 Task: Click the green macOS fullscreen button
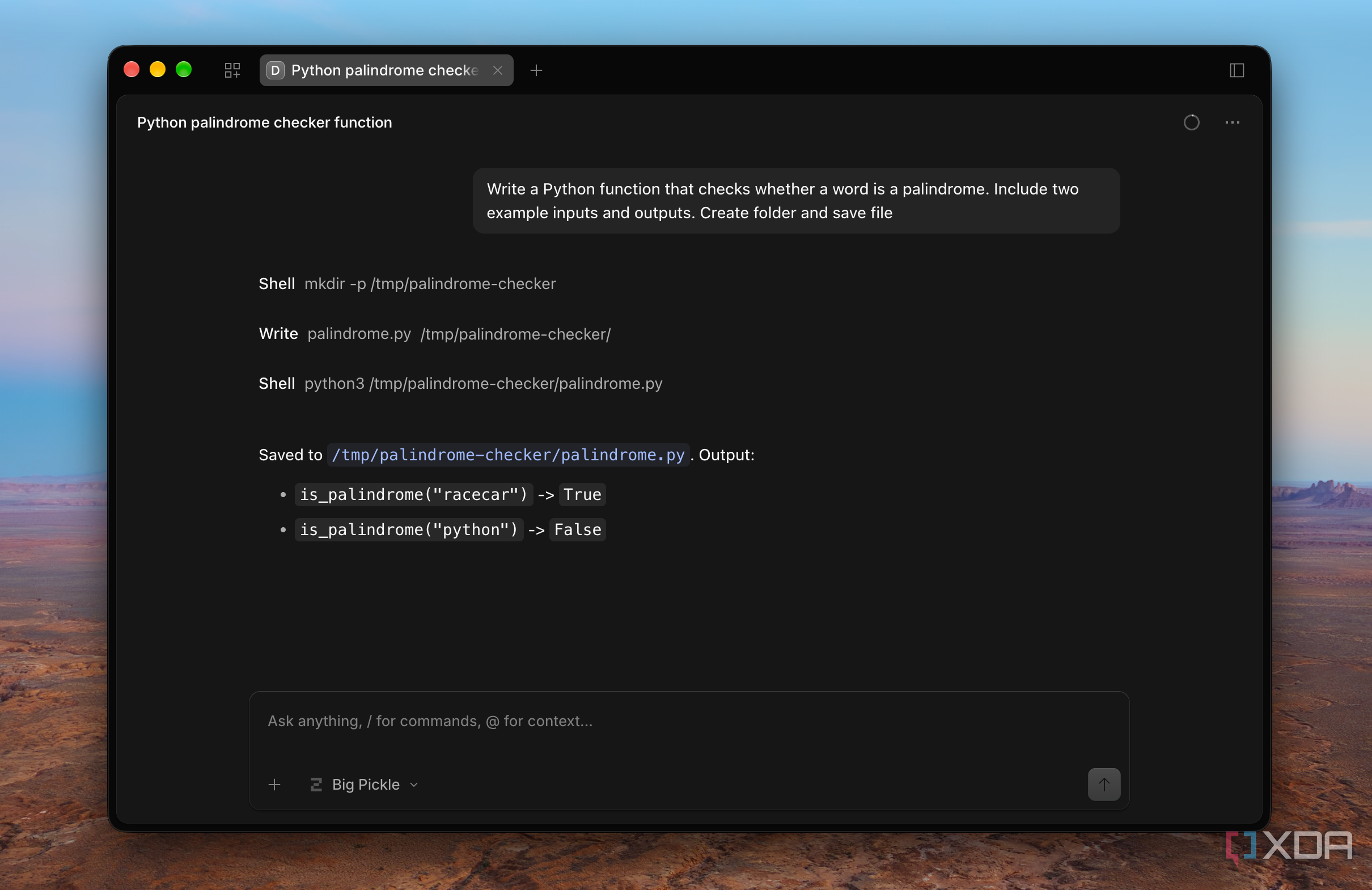(x=184, y=70)
